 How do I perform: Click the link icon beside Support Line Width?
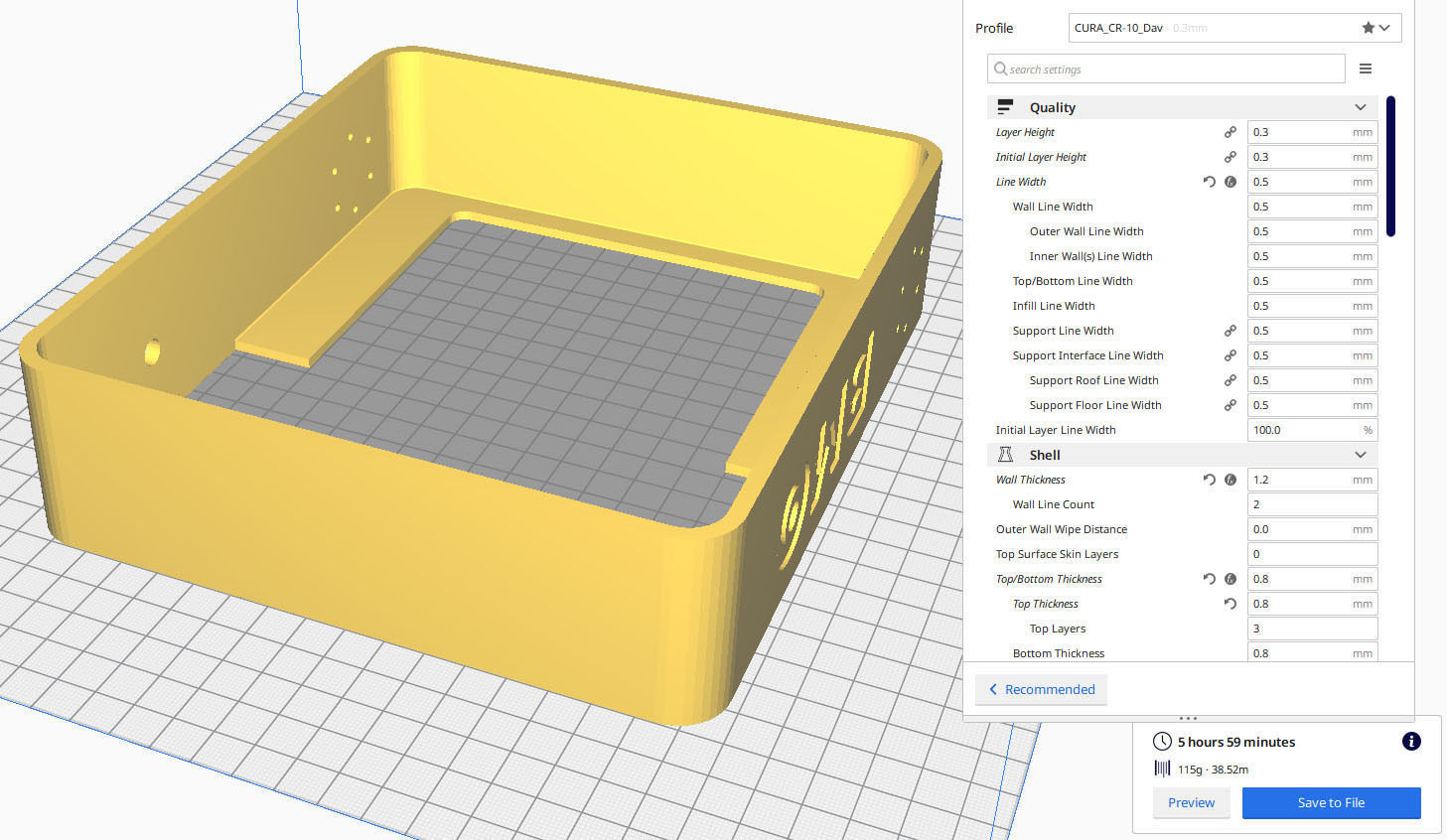coord(1230,331)
